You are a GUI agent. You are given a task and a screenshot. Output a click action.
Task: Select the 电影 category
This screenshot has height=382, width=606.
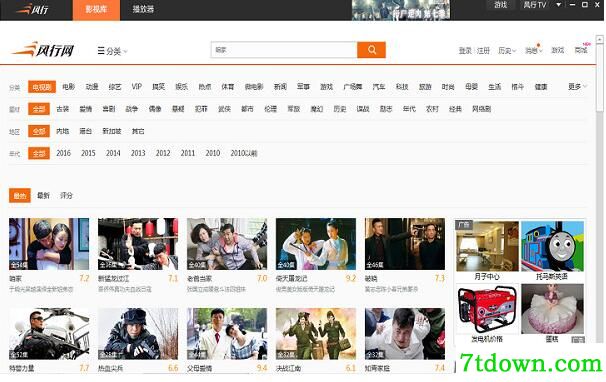[68, 87]
